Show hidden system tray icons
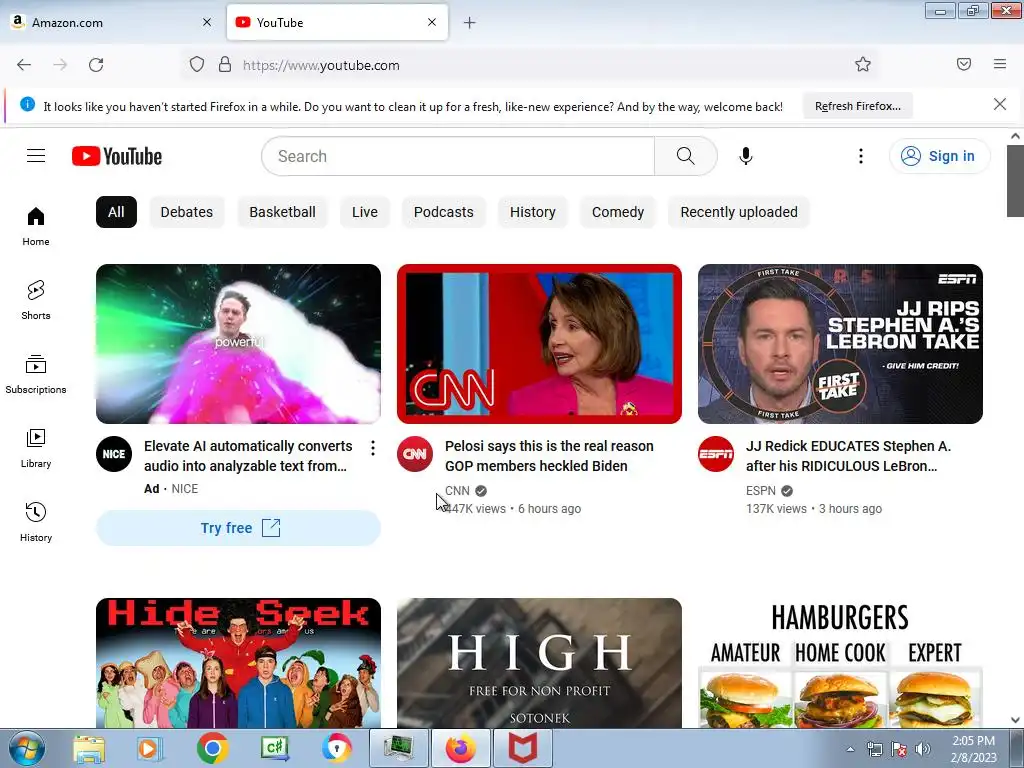Screen dimensions: 1024x768 [850, 749]
